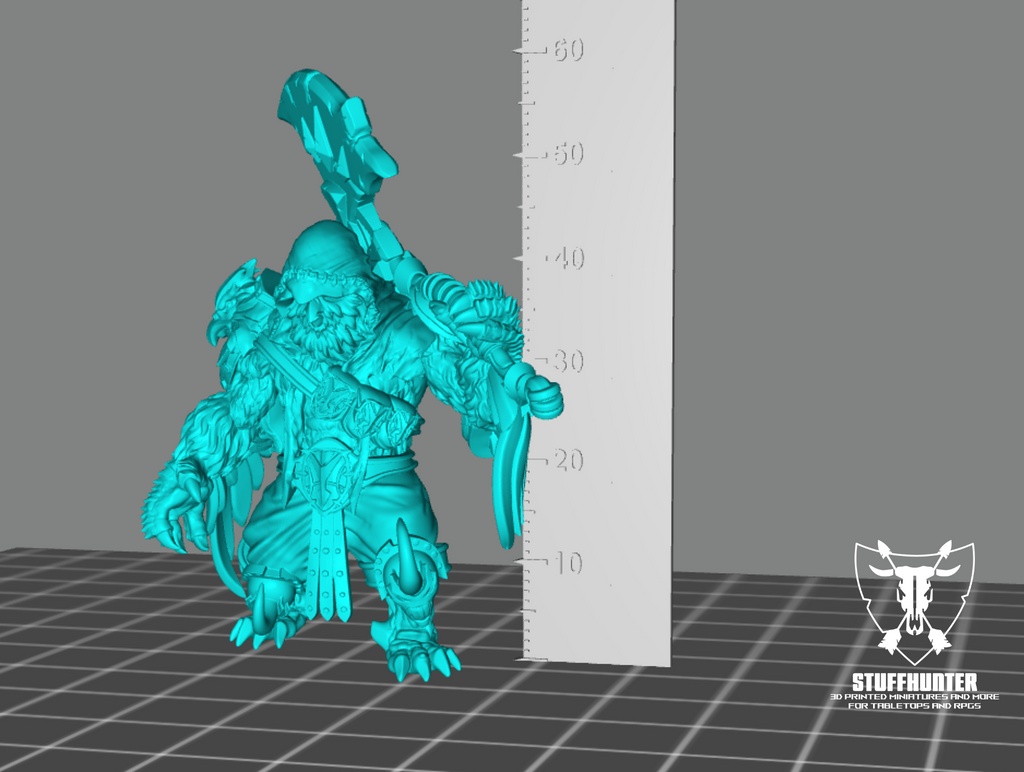Click the 30 mark on the ruler
Screen dimensions: 1024x772
point(569,361)
